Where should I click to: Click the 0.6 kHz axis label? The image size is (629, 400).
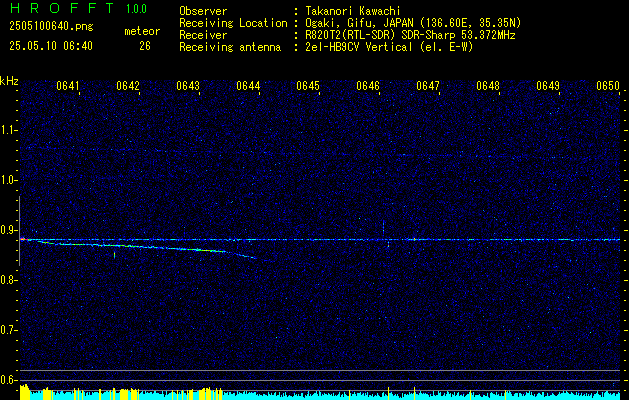pos(9,380)
